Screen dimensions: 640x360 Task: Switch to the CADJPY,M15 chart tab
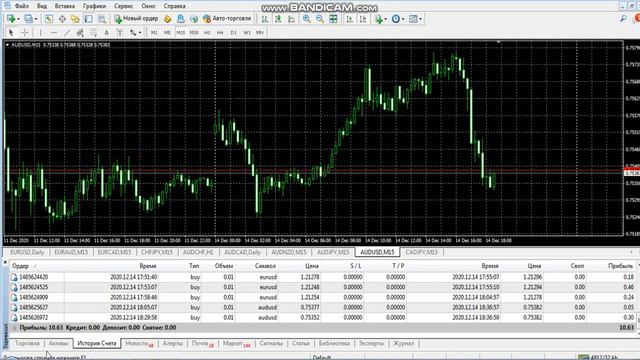click(x=421, y=252)
